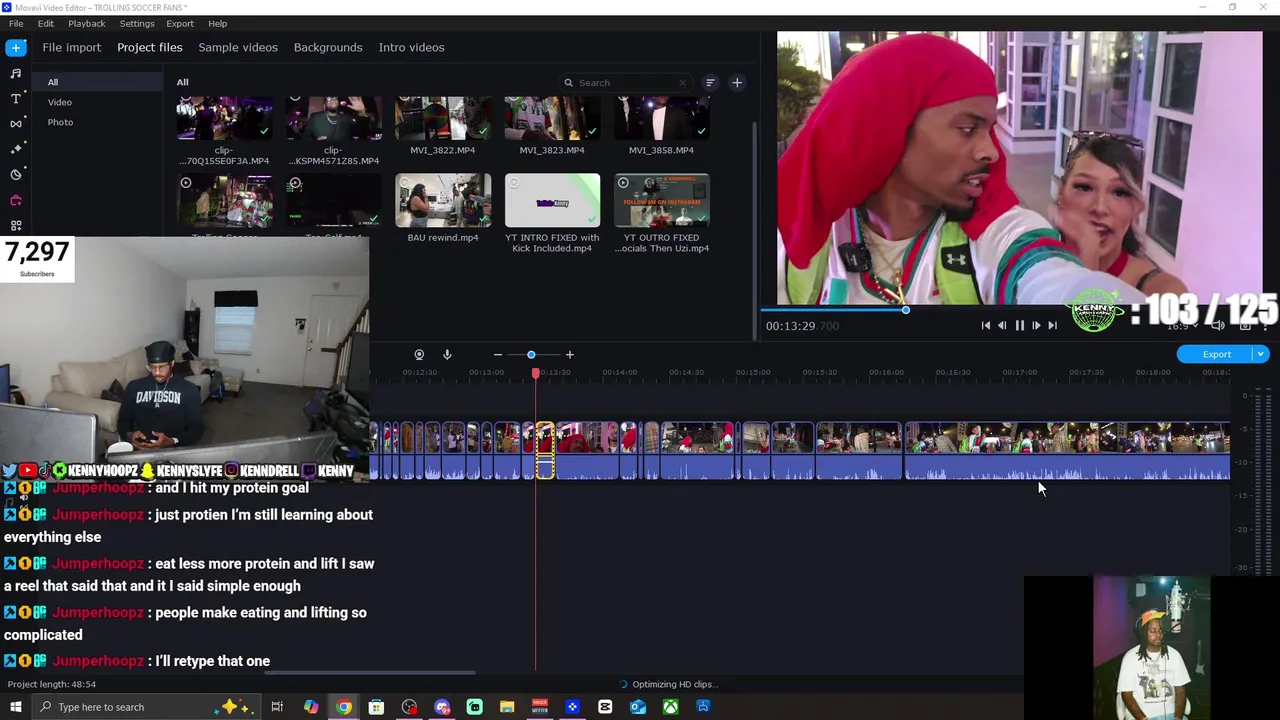The image size is (1280, 720).
Task: Open the Effects sparkle panel icon
Action: [16, 149]
